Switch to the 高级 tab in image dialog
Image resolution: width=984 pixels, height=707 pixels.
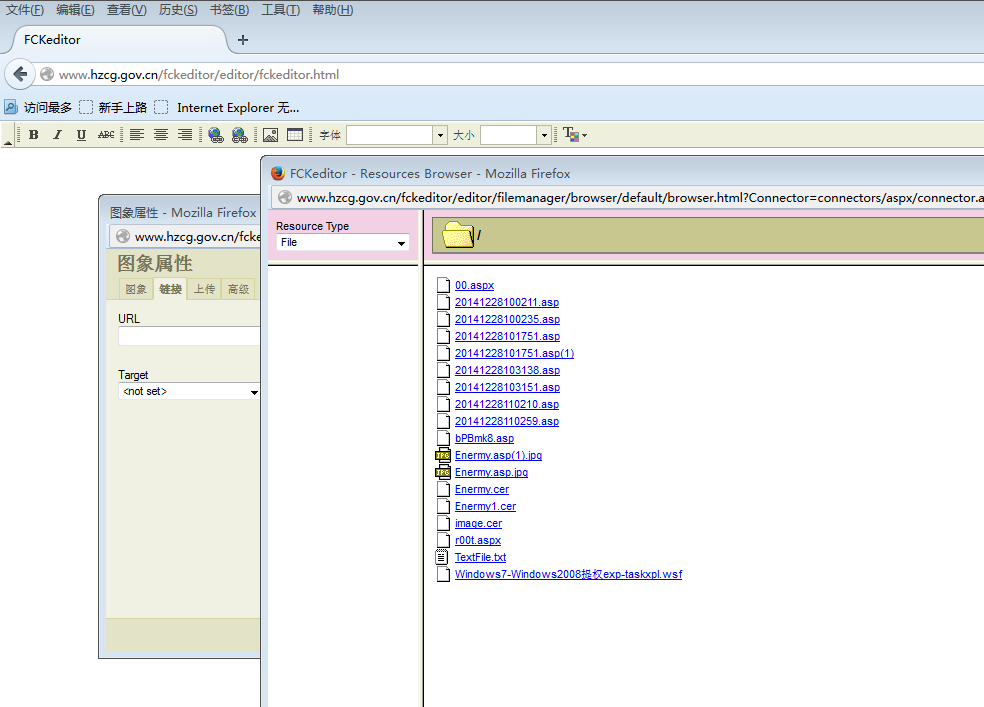(x=238, y=289)
